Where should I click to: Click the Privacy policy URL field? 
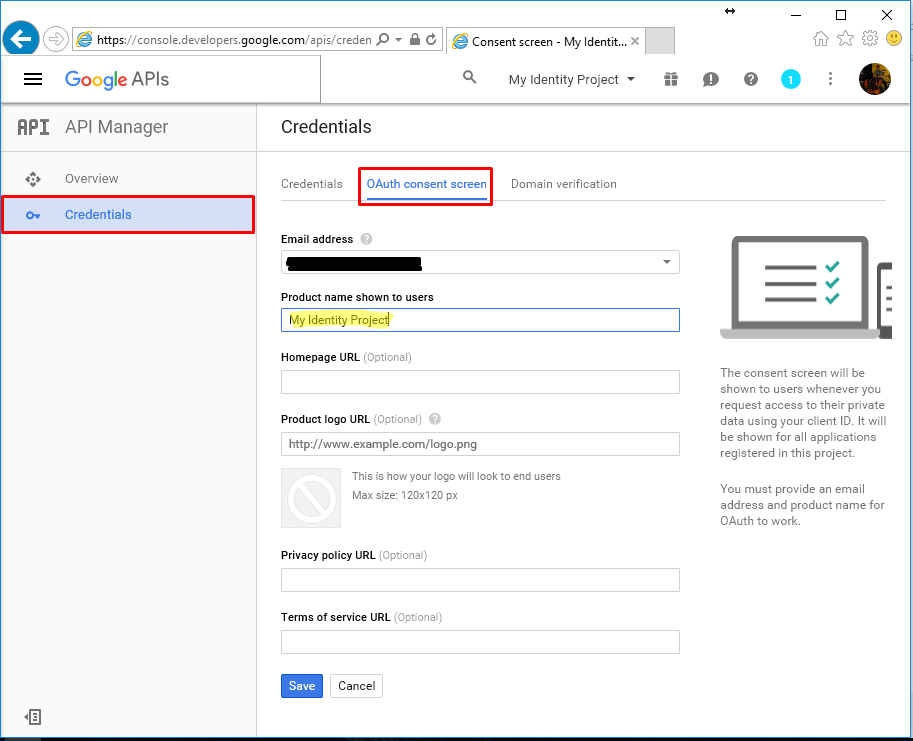[x=480, y=580]
